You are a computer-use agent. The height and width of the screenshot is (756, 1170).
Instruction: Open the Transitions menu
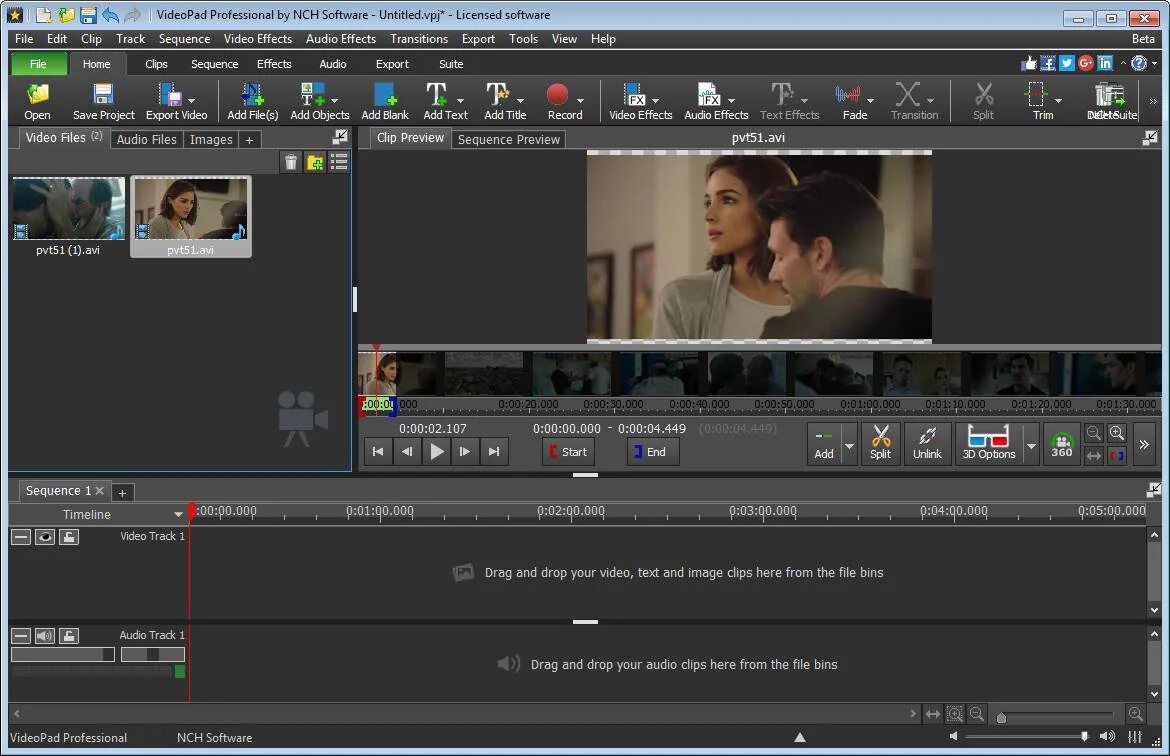pyautogui.click(x=418, y=39)
